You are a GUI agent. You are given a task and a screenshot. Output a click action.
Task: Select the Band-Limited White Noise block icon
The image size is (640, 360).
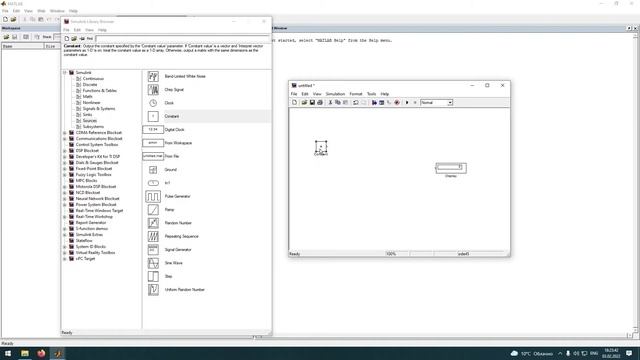click(x=153, y=76)
